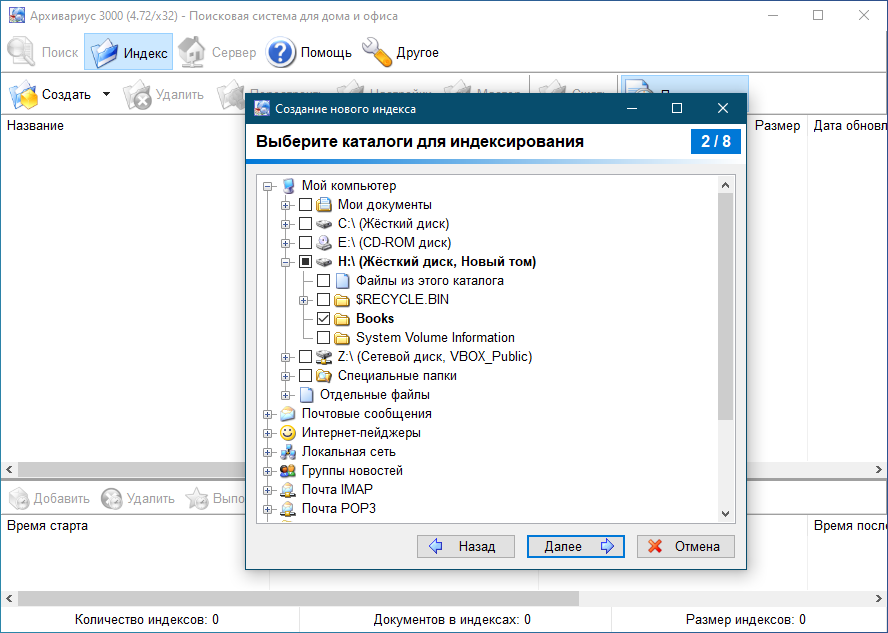The height and width of the screenshot is (633, 888).
Task: Click the tree scrollbar up arrow
Action: pyautogui.click(x=725, y=185)
